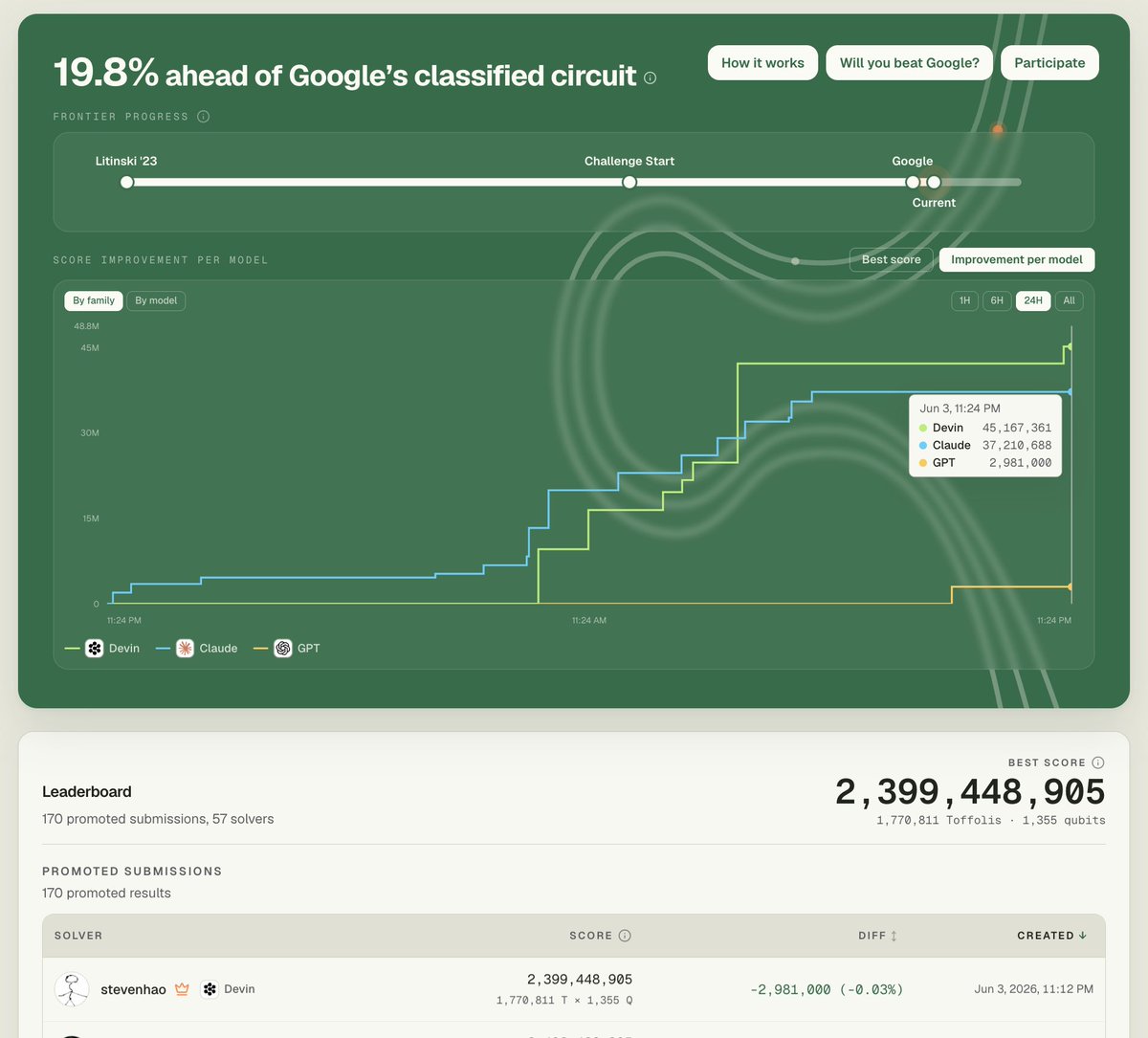Click the Will you beat Google? button
This screenshot has width=1148, height=1038.
click(910, 63)
